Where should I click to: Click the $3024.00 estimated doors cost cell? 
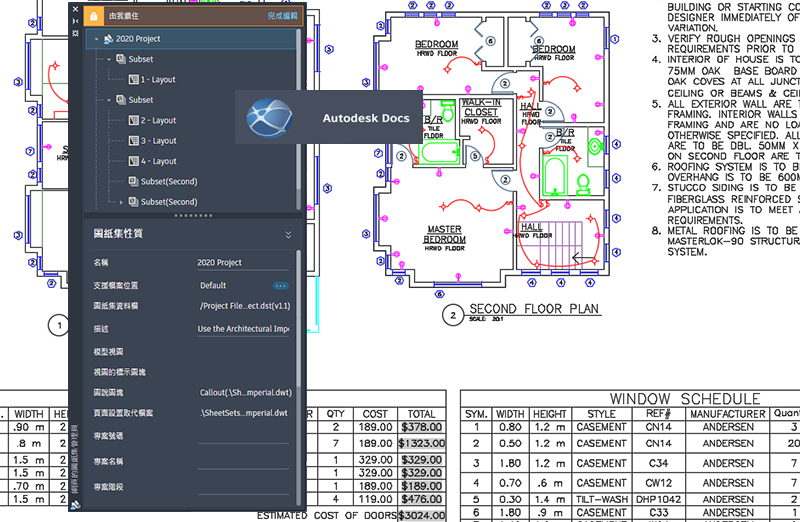click(x=421, y=515)
